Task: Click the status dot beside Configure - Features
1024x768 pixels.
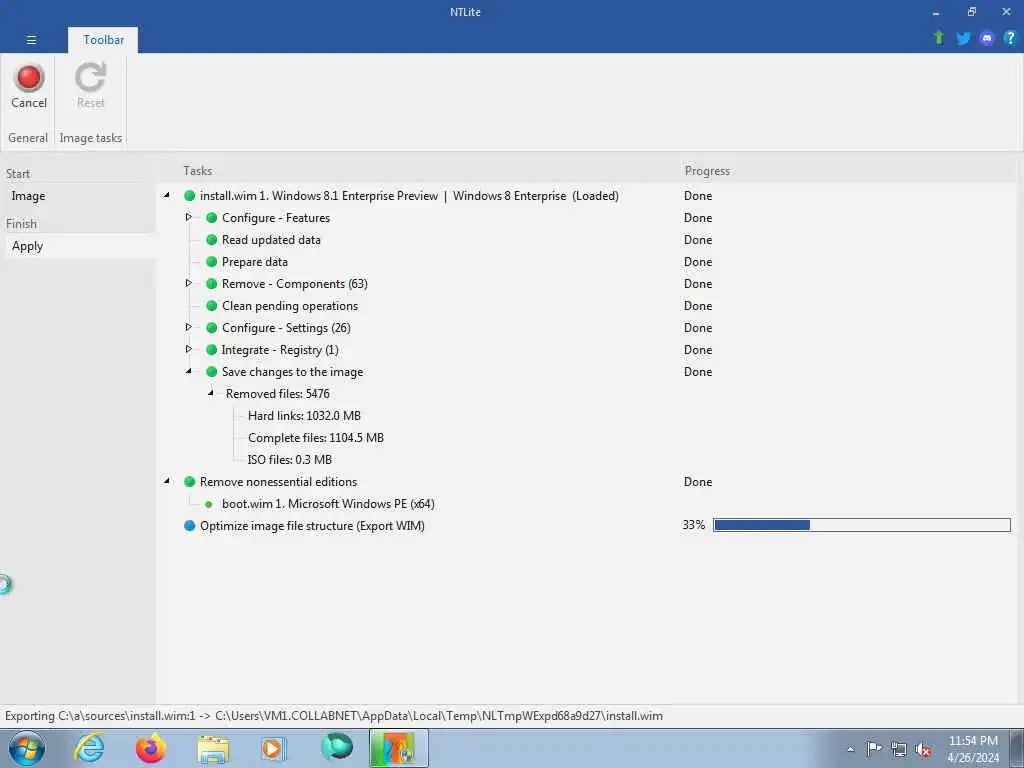Action: (x=212, y=217)
